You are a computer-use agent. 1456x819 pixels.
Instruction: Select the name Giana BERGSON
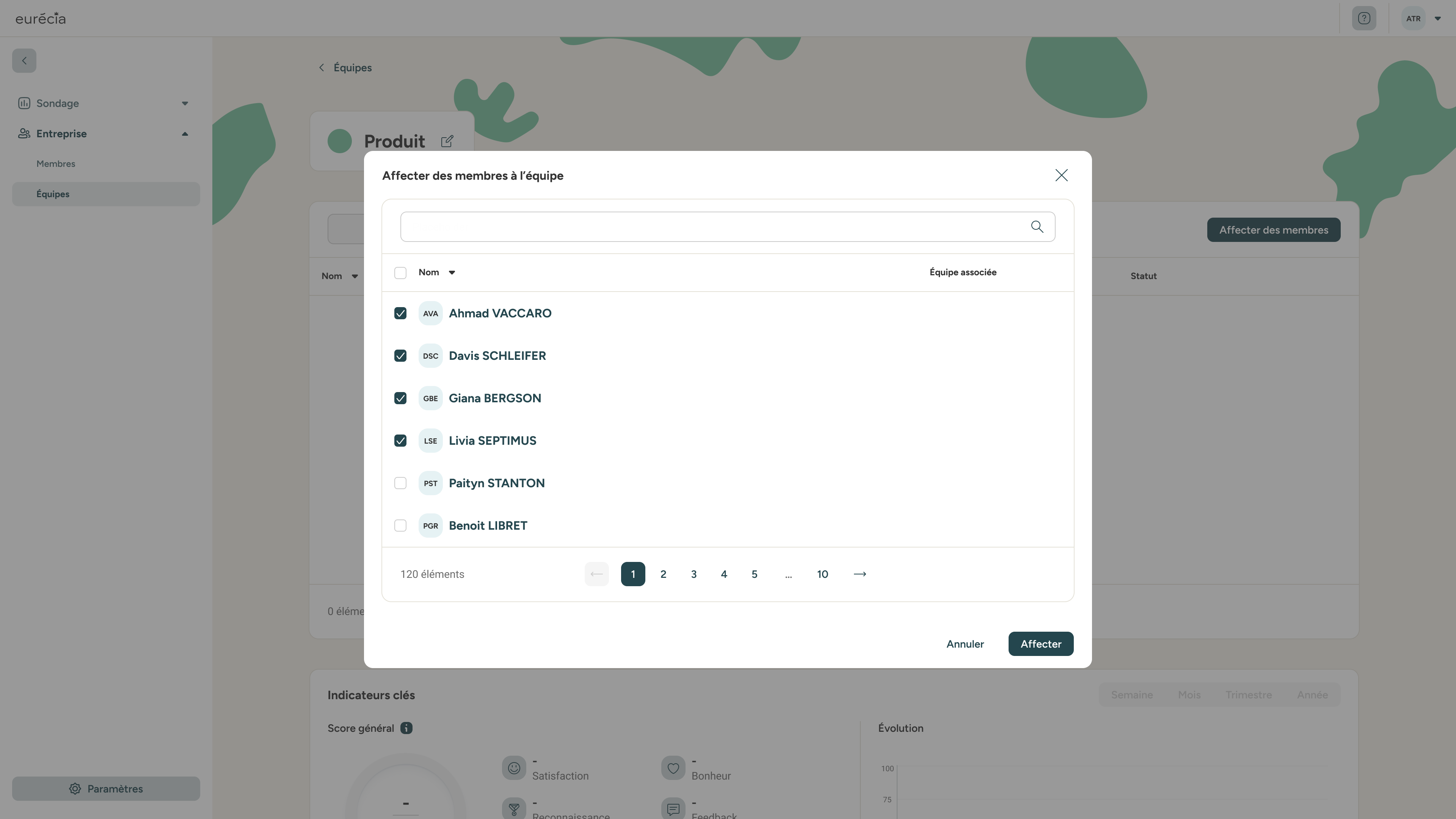tap(494, 398)
